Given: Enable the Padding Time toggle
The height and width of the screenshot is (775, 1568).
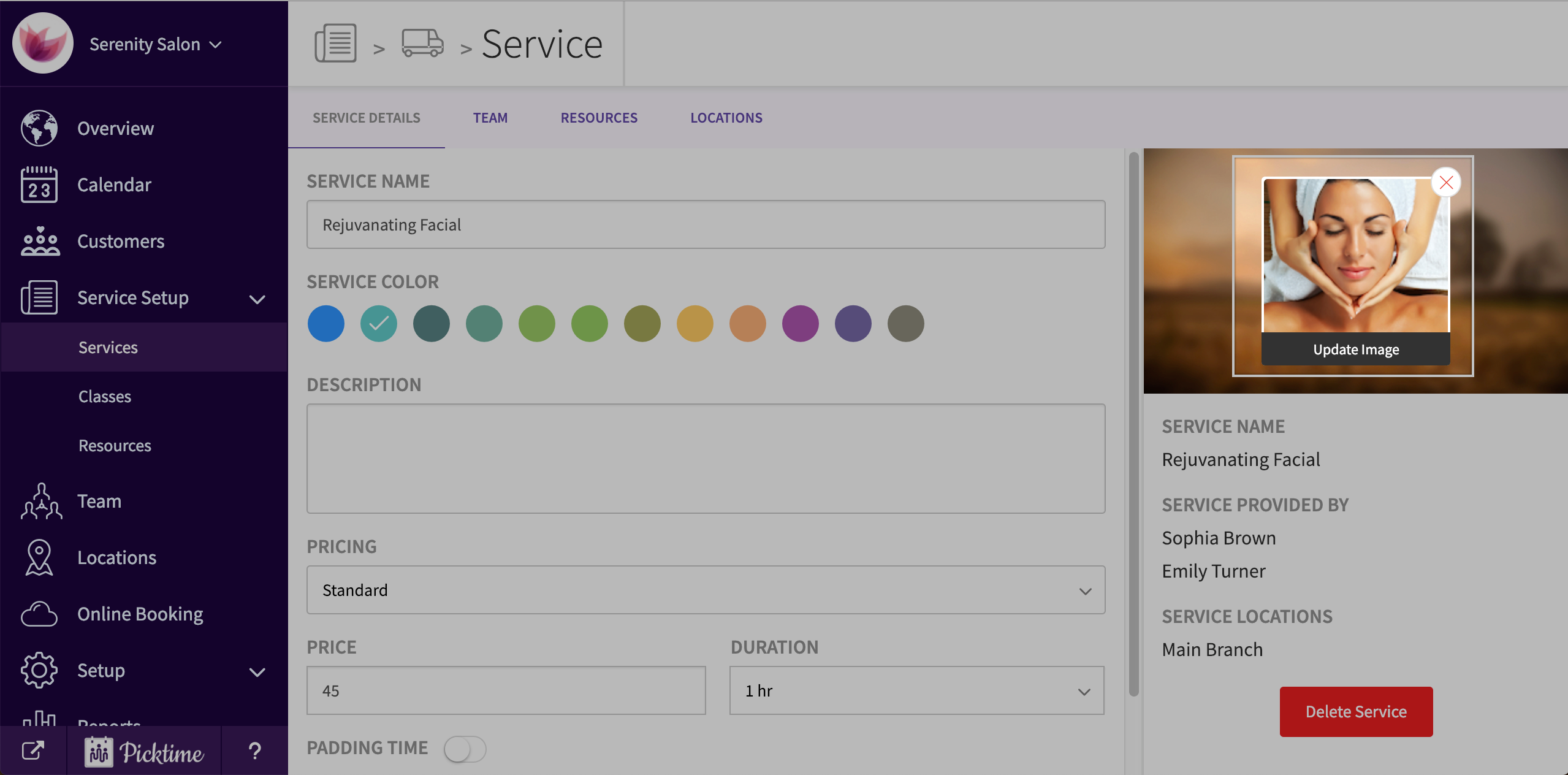Looking at the screenshot, I should tap(465, 749).
